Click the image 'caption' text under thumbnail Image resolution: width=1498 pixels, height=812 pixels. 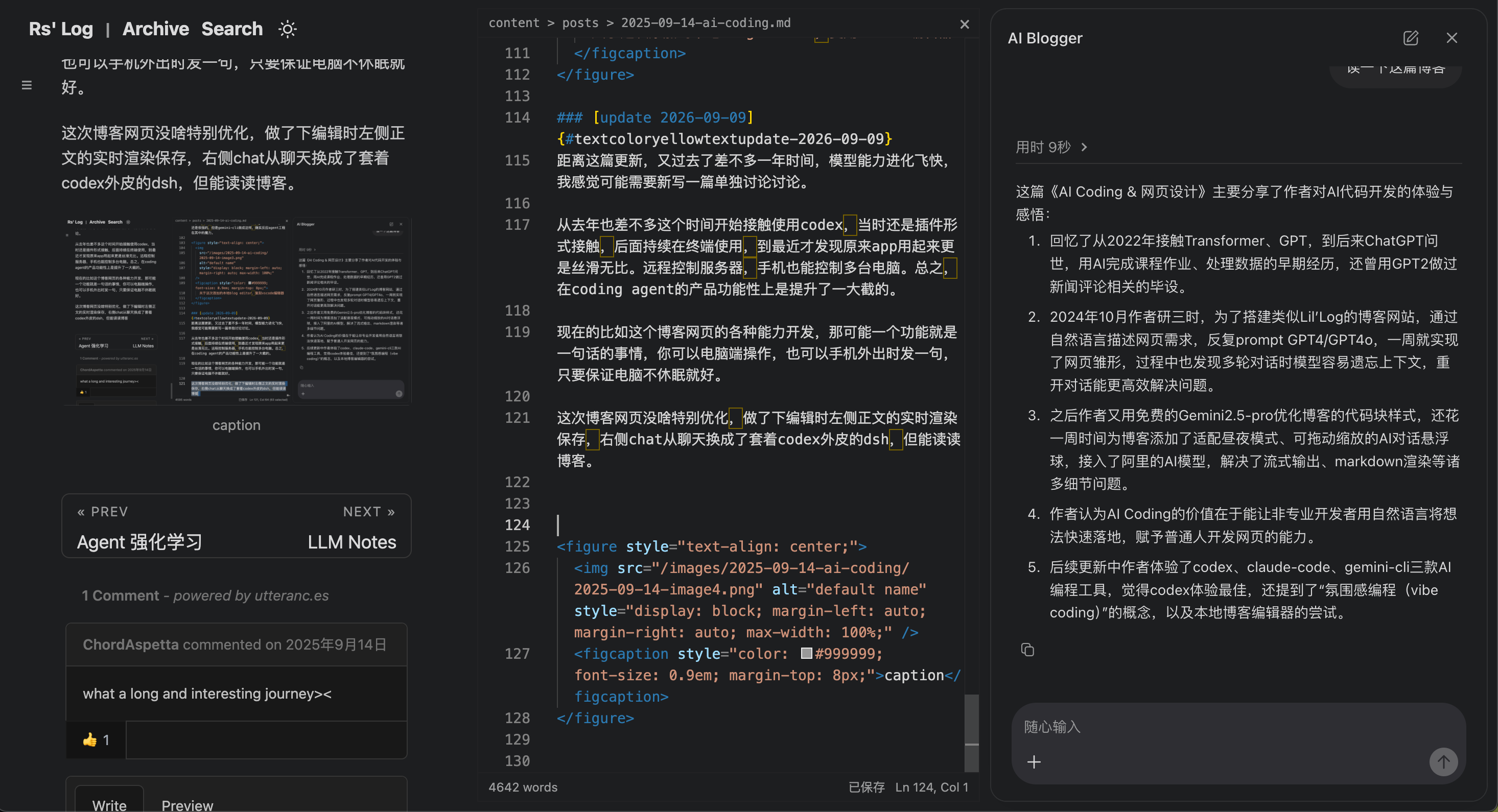click(236, 425)
